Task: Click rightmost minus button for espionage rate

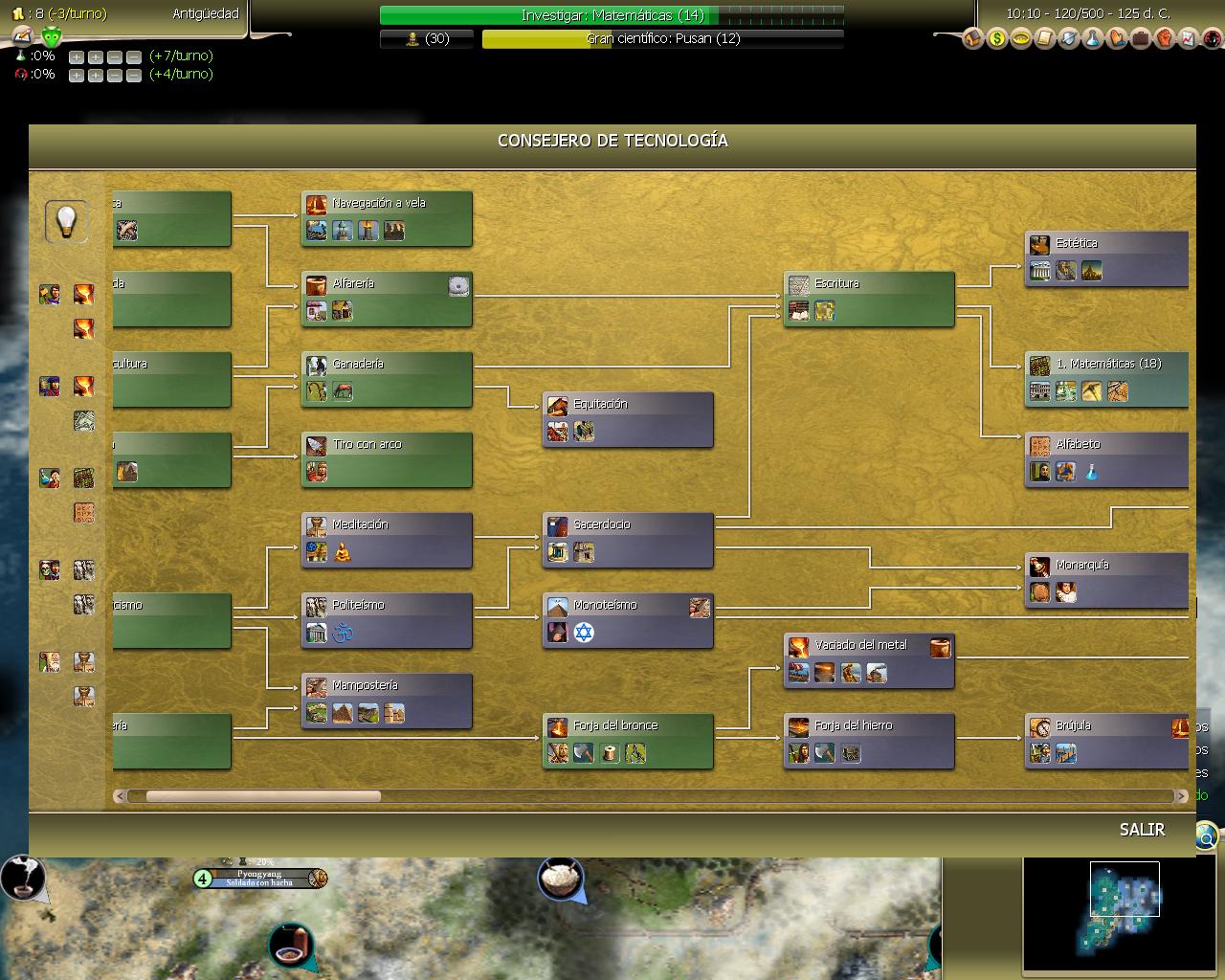Action: pyautogui.click(x=134, y=75)
